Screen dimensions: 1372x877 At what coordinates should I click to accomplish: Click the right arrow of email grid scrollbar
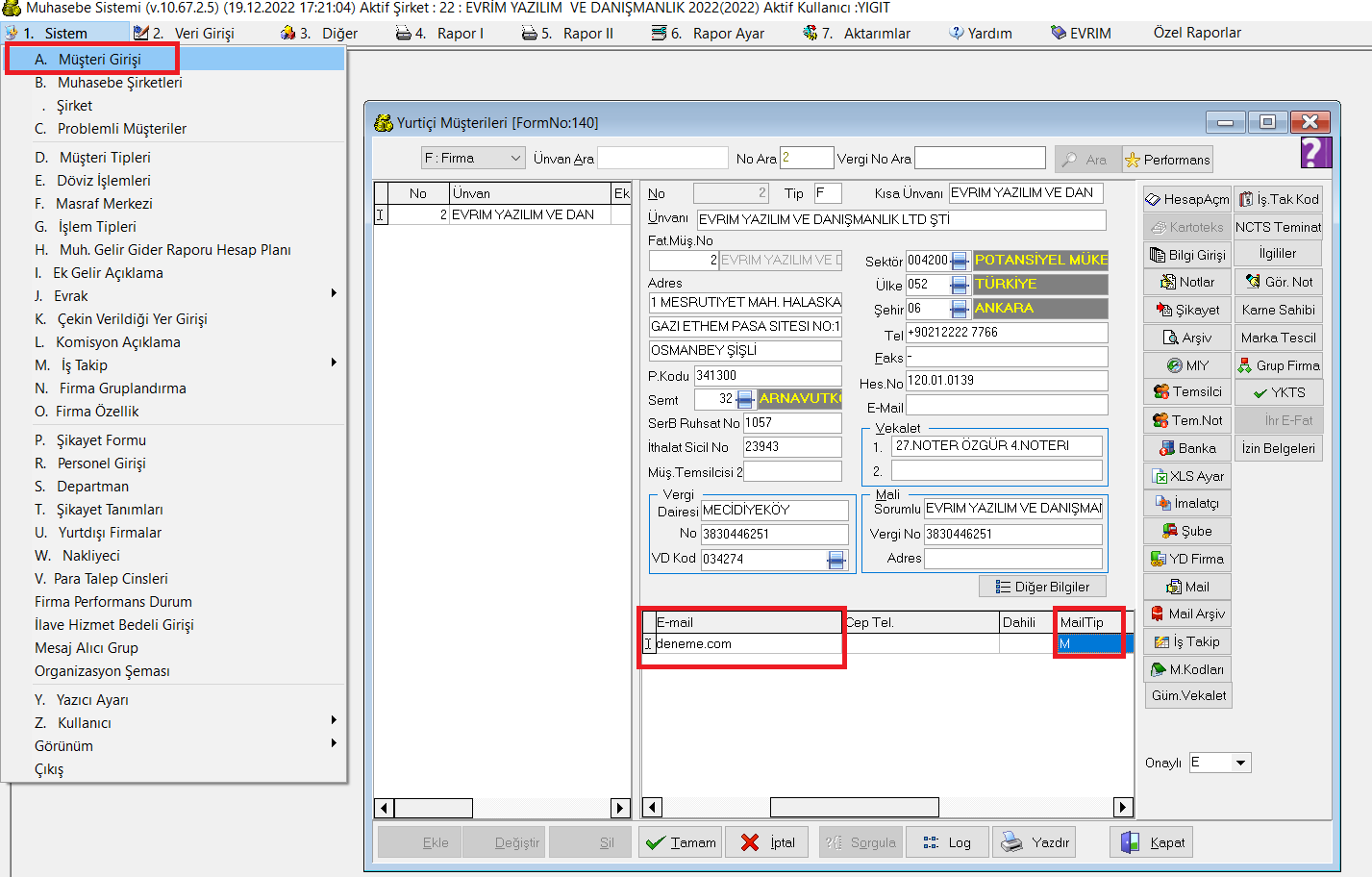(x=1123, y=807)
